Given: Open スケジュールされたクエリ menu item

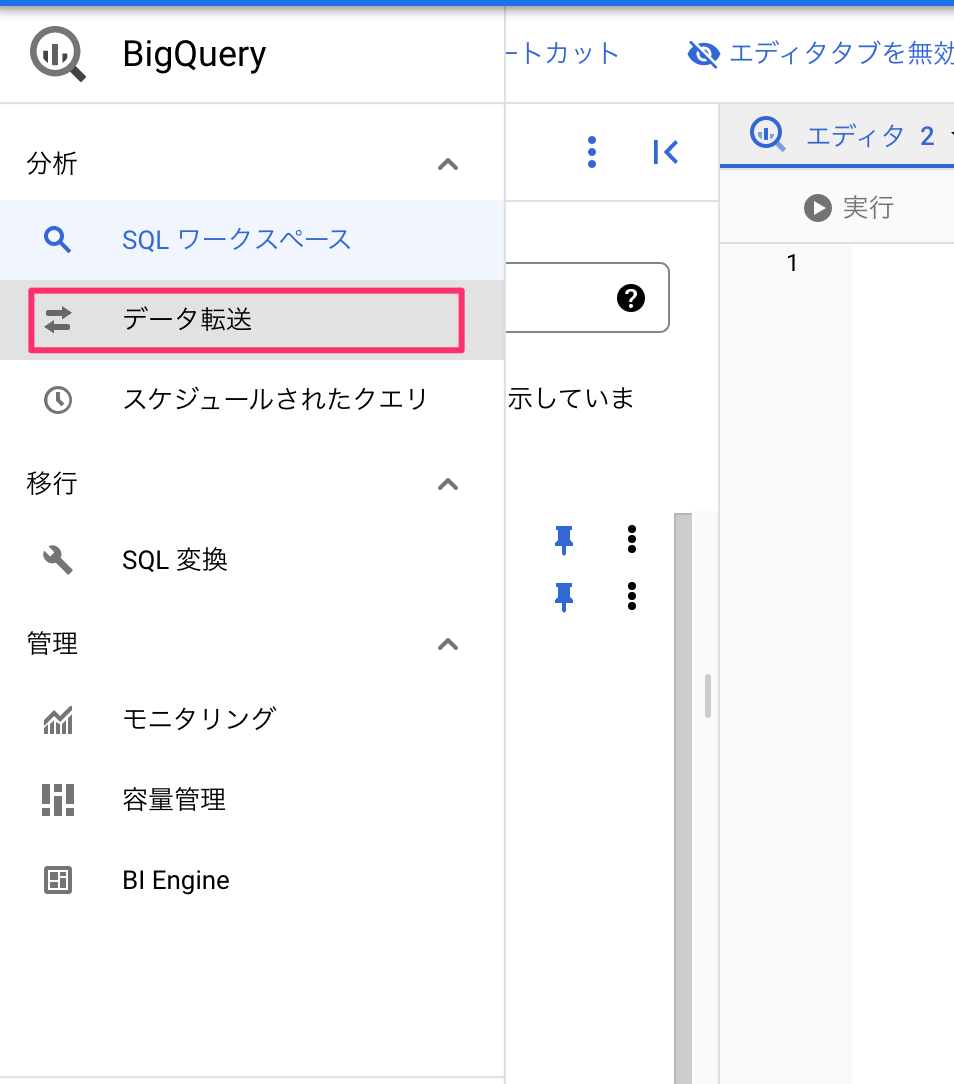Looking at the screenshot, I should [x=252, y=400].
